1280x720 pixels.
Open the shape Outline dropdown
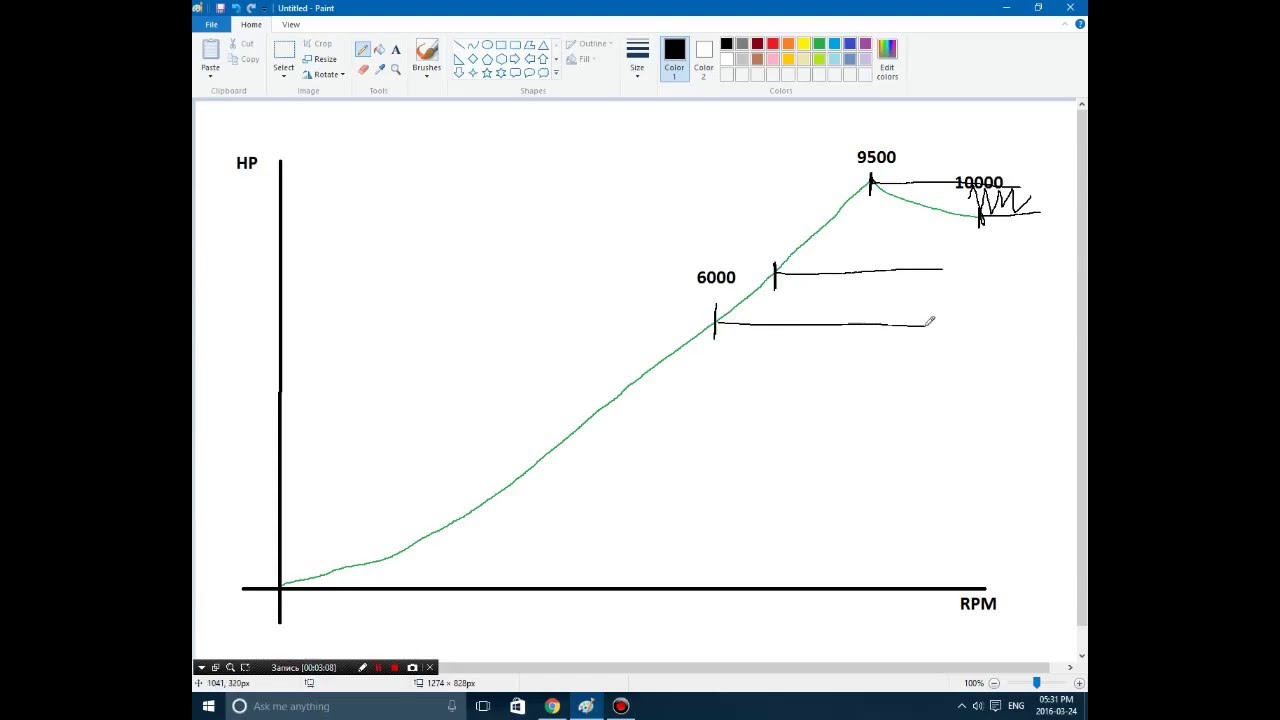coord(589,44)
